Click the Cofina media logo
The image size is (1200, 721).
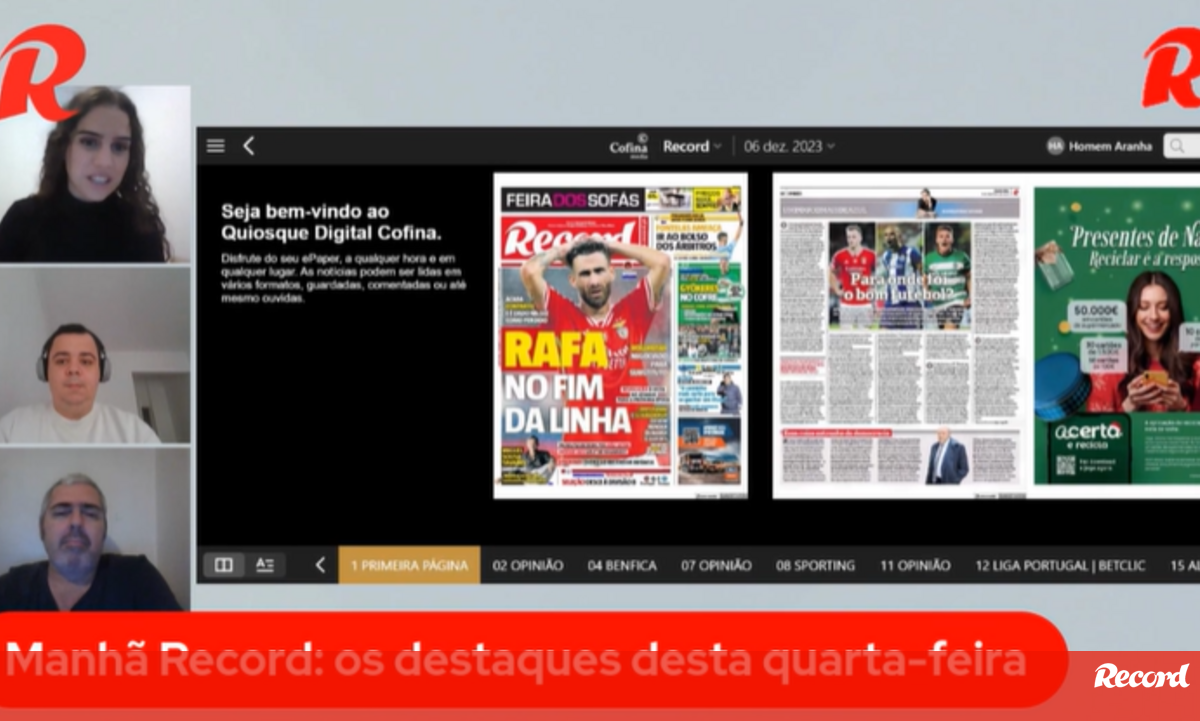(629, 146)
